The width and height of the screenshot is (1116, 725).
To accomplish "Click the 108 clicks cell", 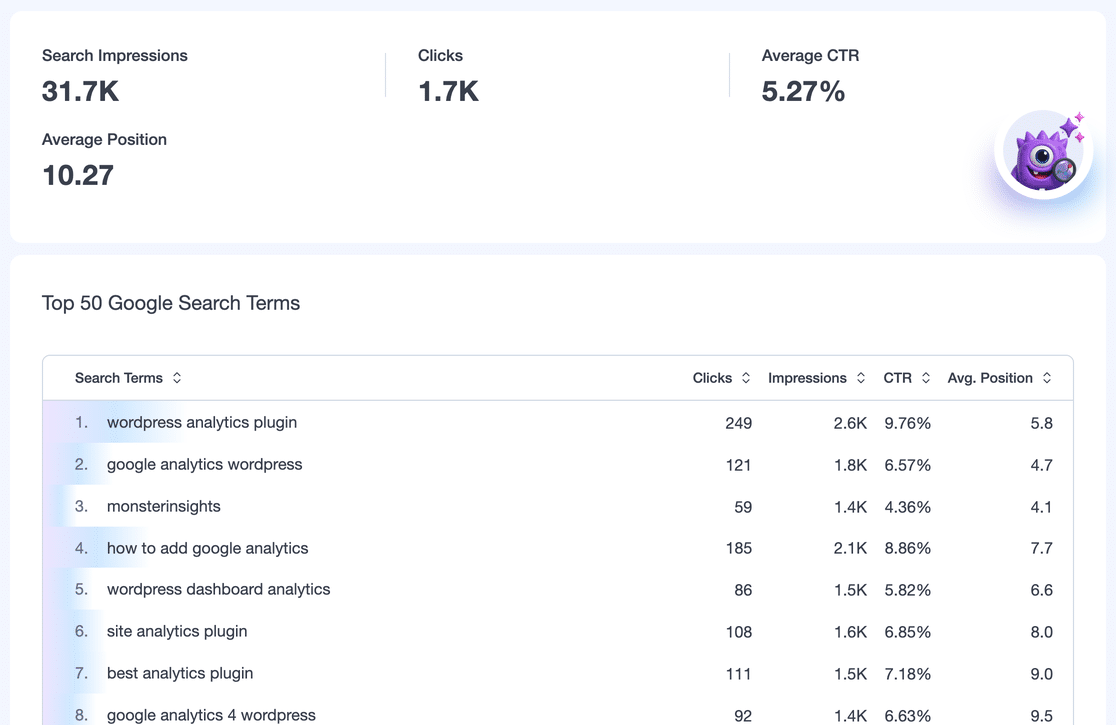I will pos(739,633).
